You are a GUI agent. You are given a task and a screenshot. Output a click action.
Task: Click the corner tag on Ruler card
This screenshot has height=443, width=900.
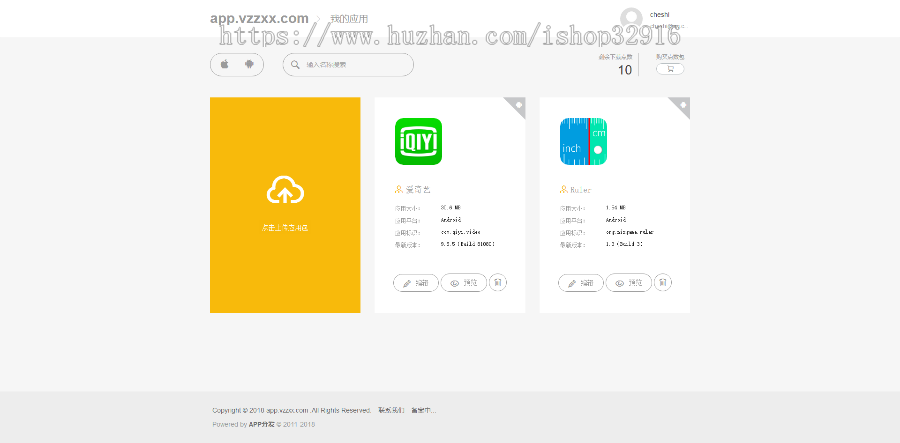[x=682, y=104]
